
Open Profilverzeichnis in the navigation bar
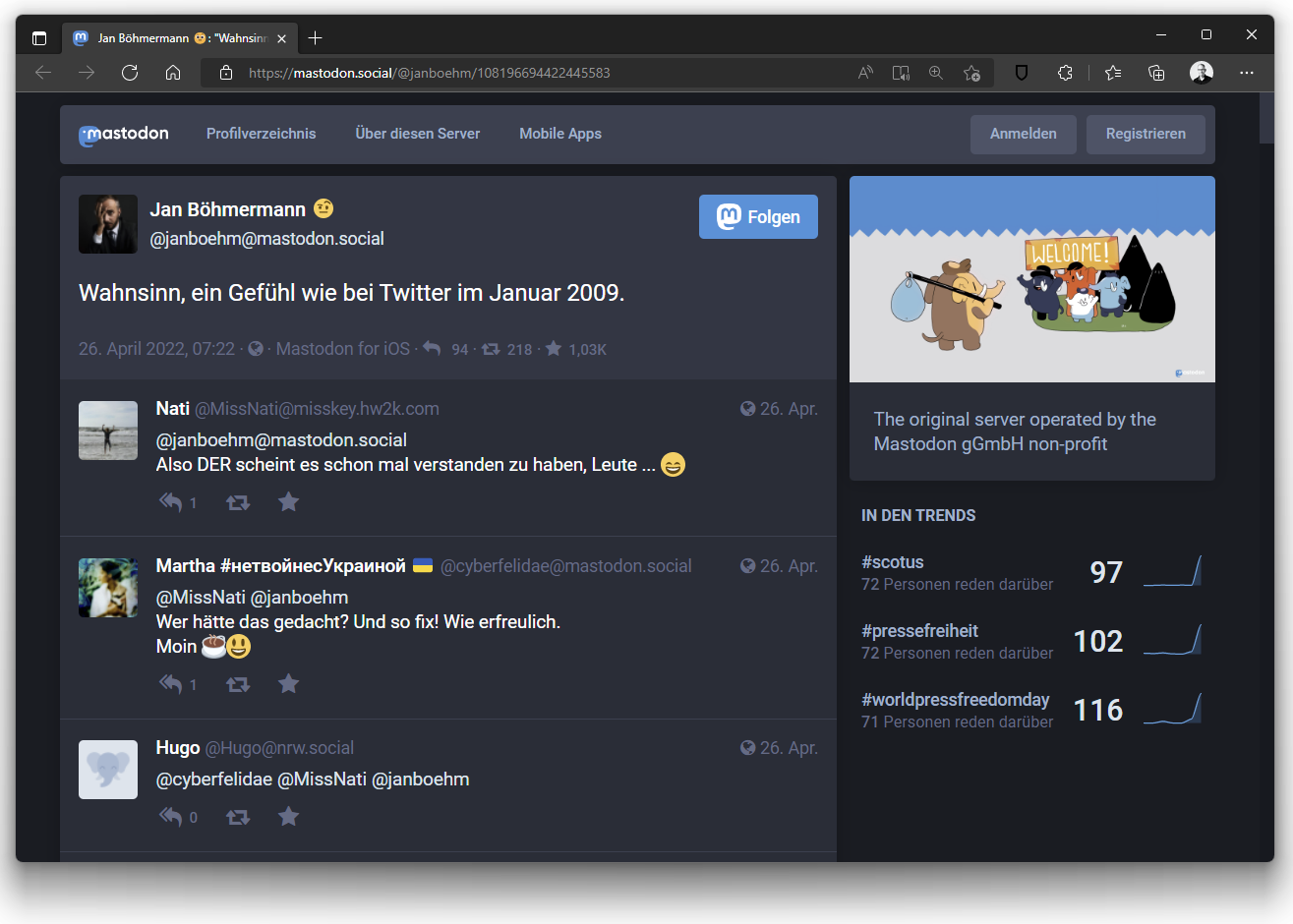coord(262,134)
